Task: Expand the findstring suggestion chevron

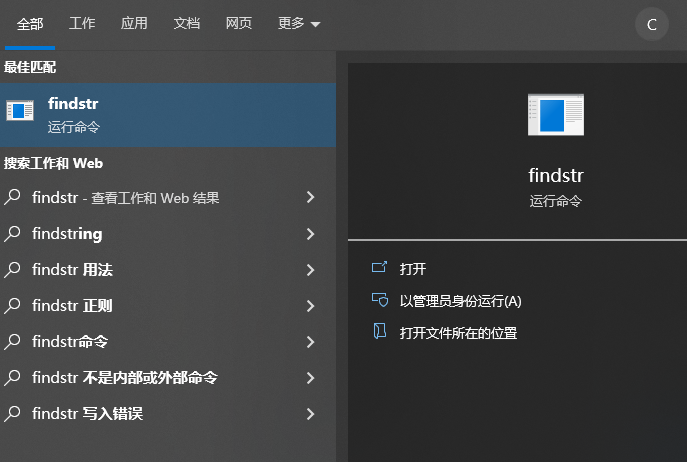Action: pyautogui.click(x=311, y=234)
